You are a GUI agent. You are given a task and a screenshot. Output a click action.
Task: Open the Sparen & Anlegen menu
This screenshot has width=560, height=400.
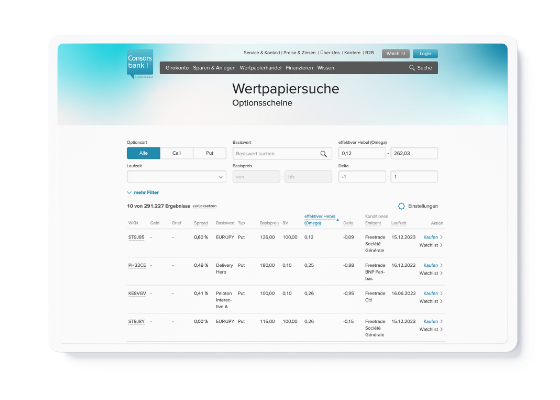pos(214,68)
